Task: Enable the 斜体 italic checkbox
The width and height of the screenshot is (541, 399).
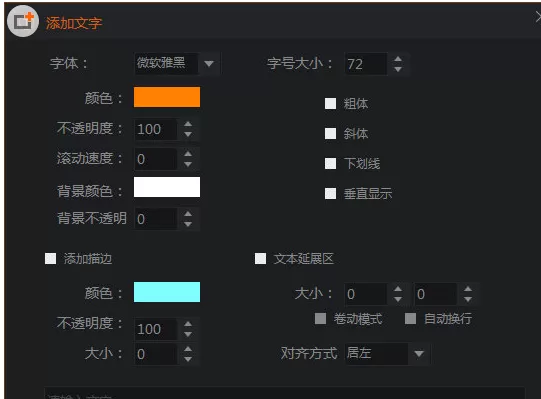Action: 331,133
